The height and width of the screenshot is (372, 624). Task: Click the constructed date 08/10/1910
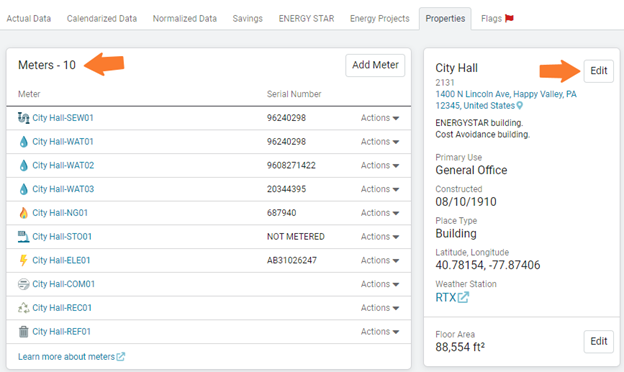[x=466, y=202]
